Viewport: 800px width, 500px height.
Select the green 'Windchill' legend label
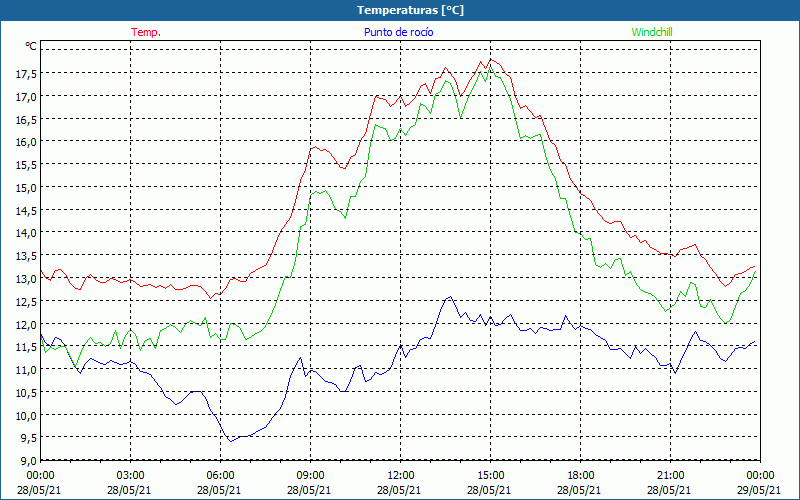tap(652, 32)
